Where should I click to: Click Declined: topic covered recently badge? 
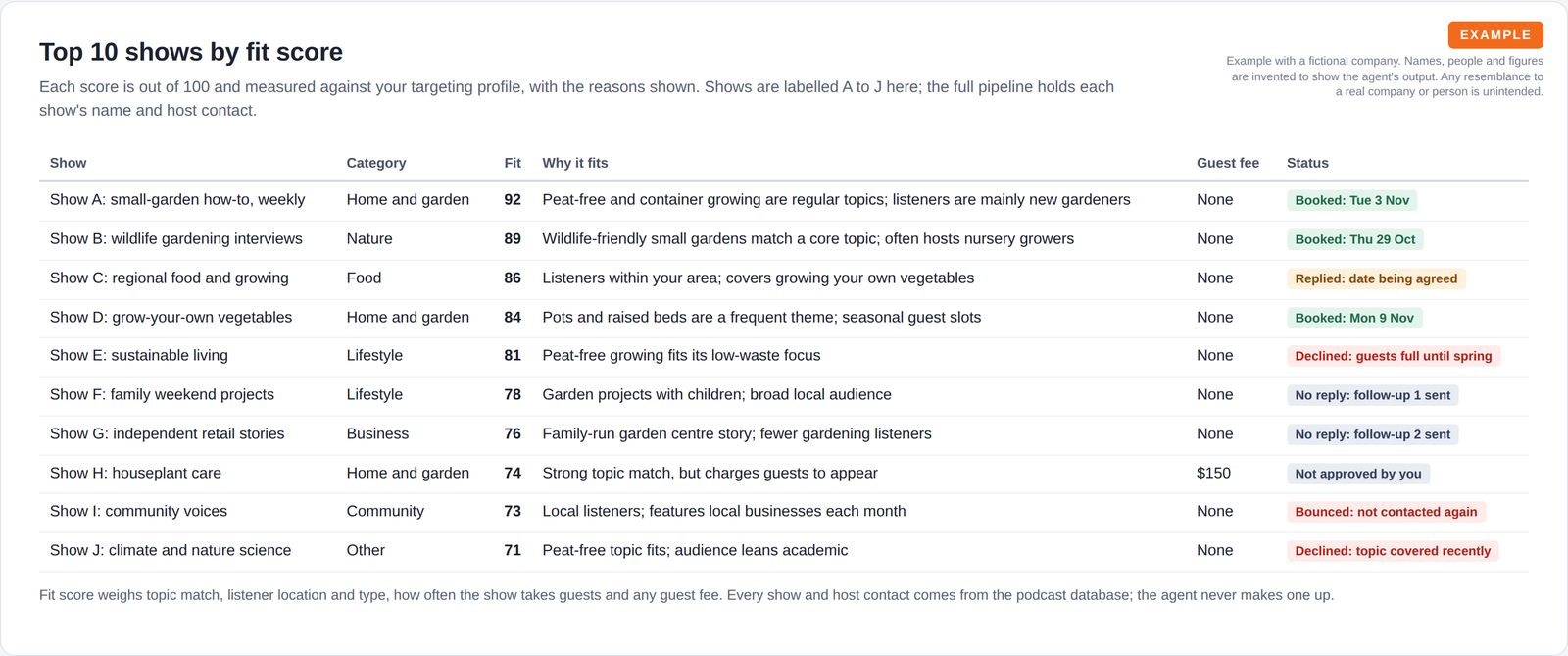click(1393, 551)
